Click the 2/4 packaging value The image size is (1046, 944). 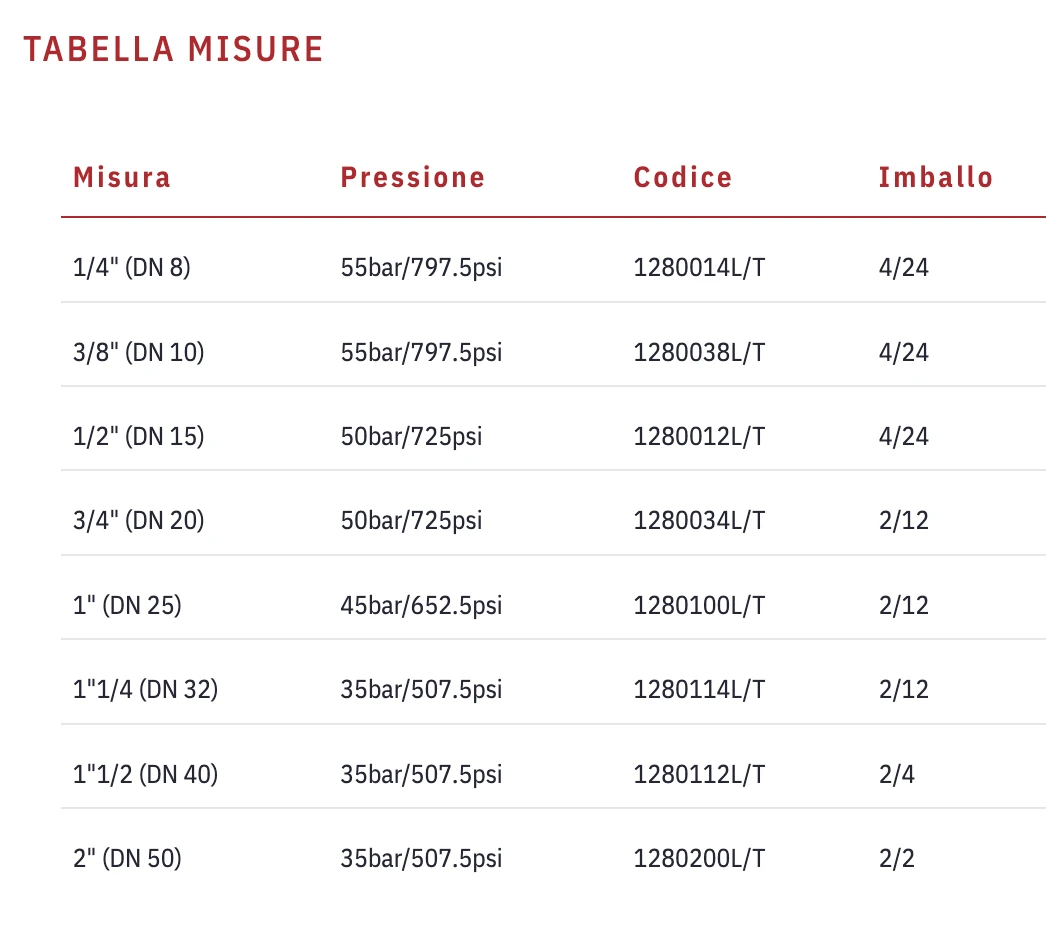(x=896, y=774)
